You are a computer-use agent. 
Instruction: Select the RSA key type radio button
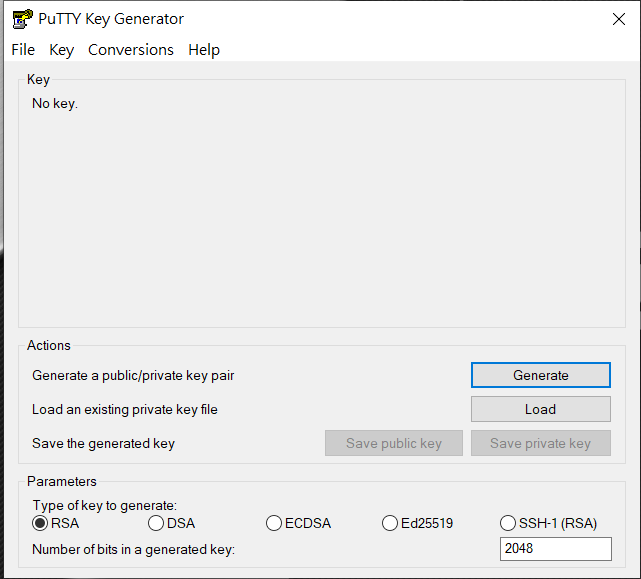40,523
